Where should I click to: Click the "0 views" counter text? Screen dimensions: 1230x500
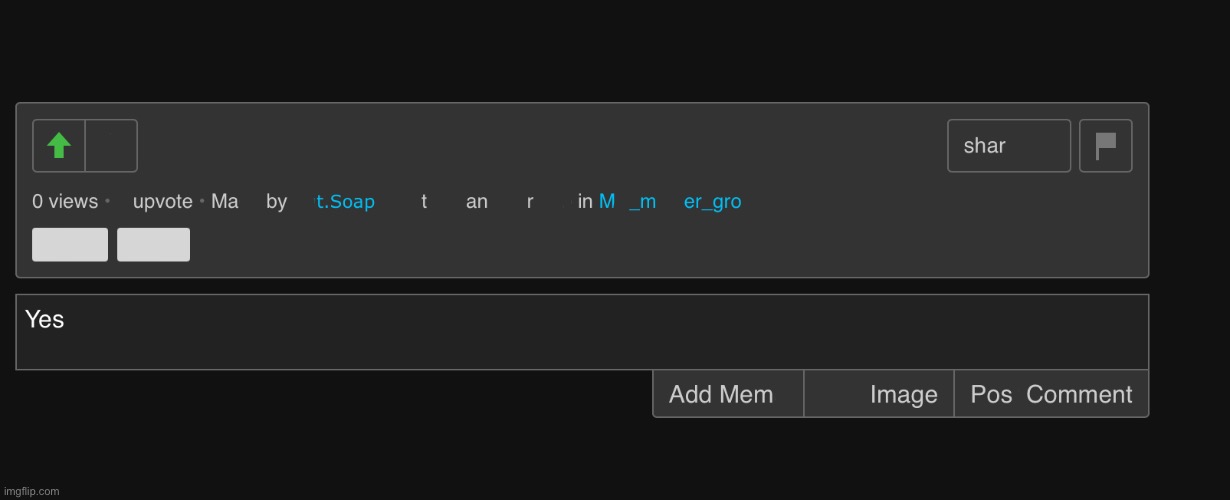(65, 202)
